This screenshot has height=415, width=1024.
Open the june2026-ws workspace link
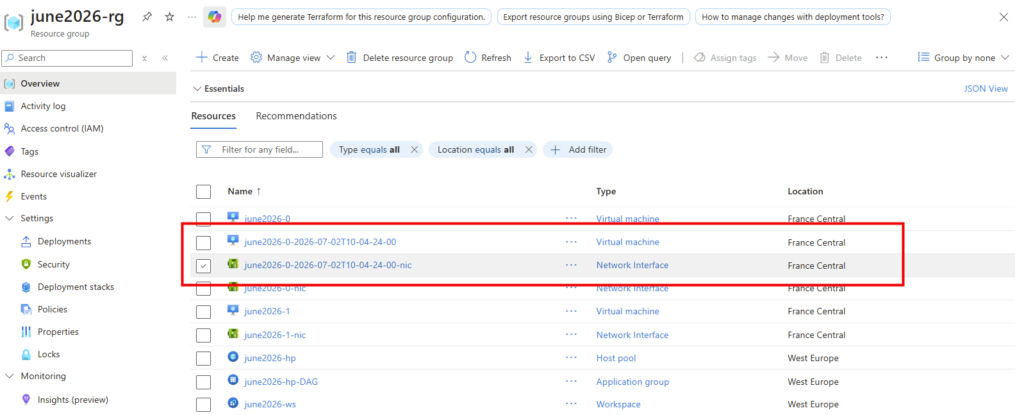270,405
